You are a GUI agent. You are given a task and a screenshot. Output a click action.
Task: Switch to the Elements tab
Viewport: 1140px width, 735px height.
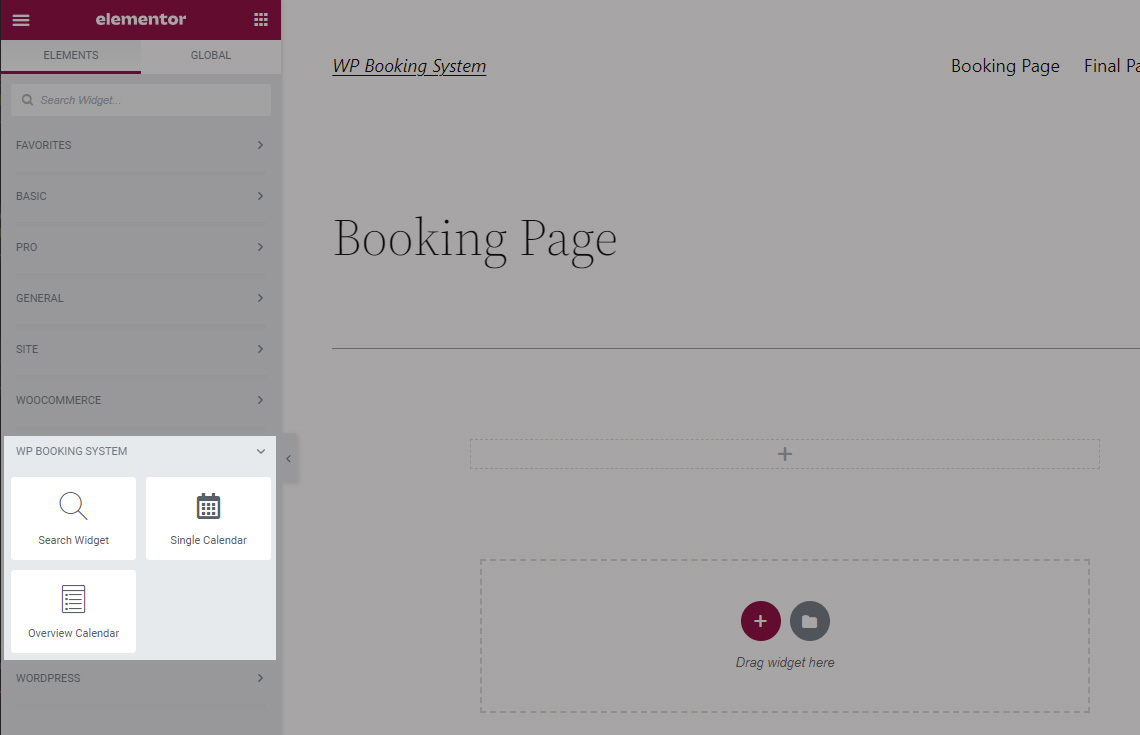[x=71, y=55]
